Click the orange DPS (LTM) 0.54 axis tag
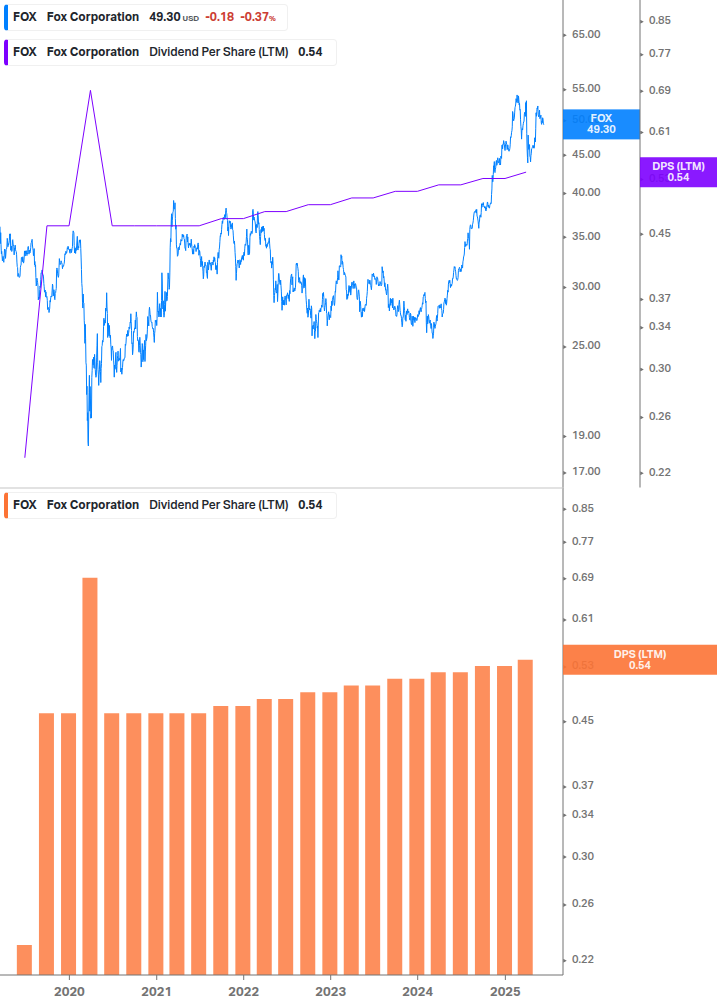The height and width of the screenshot is (1005, 717). (x=639, y=660)
